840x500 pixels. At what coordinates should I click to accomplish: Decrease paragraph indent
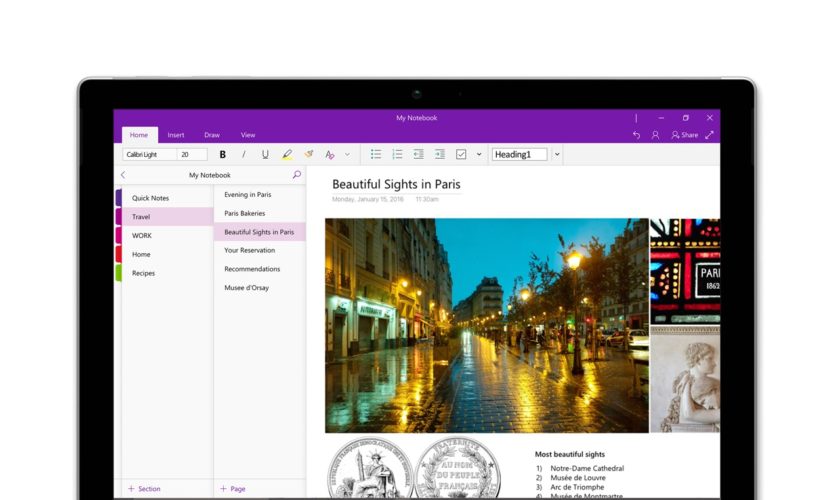(418, 155)
